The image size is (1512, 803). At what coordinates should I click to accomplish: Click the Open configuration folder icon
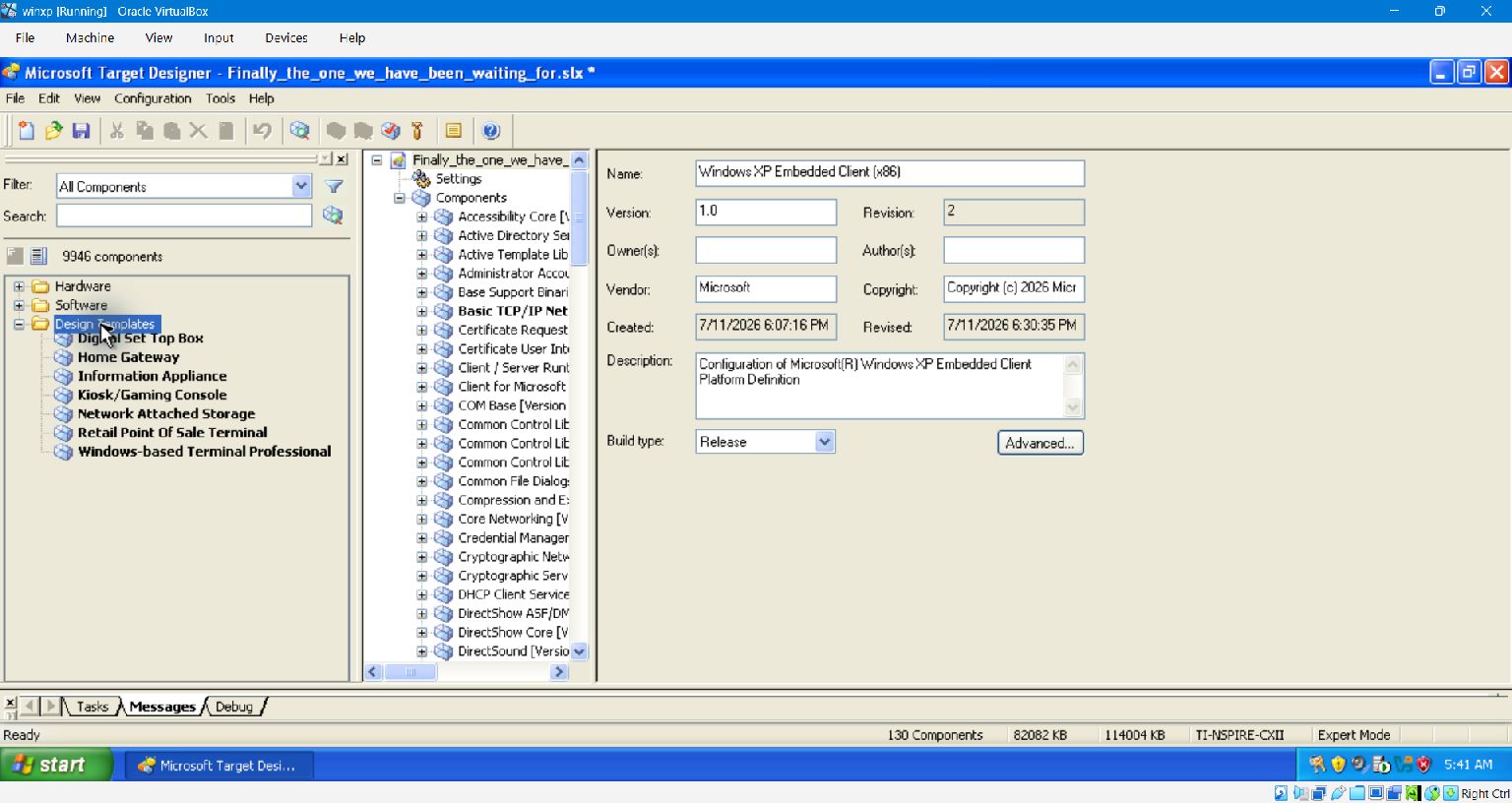(54, 131)
